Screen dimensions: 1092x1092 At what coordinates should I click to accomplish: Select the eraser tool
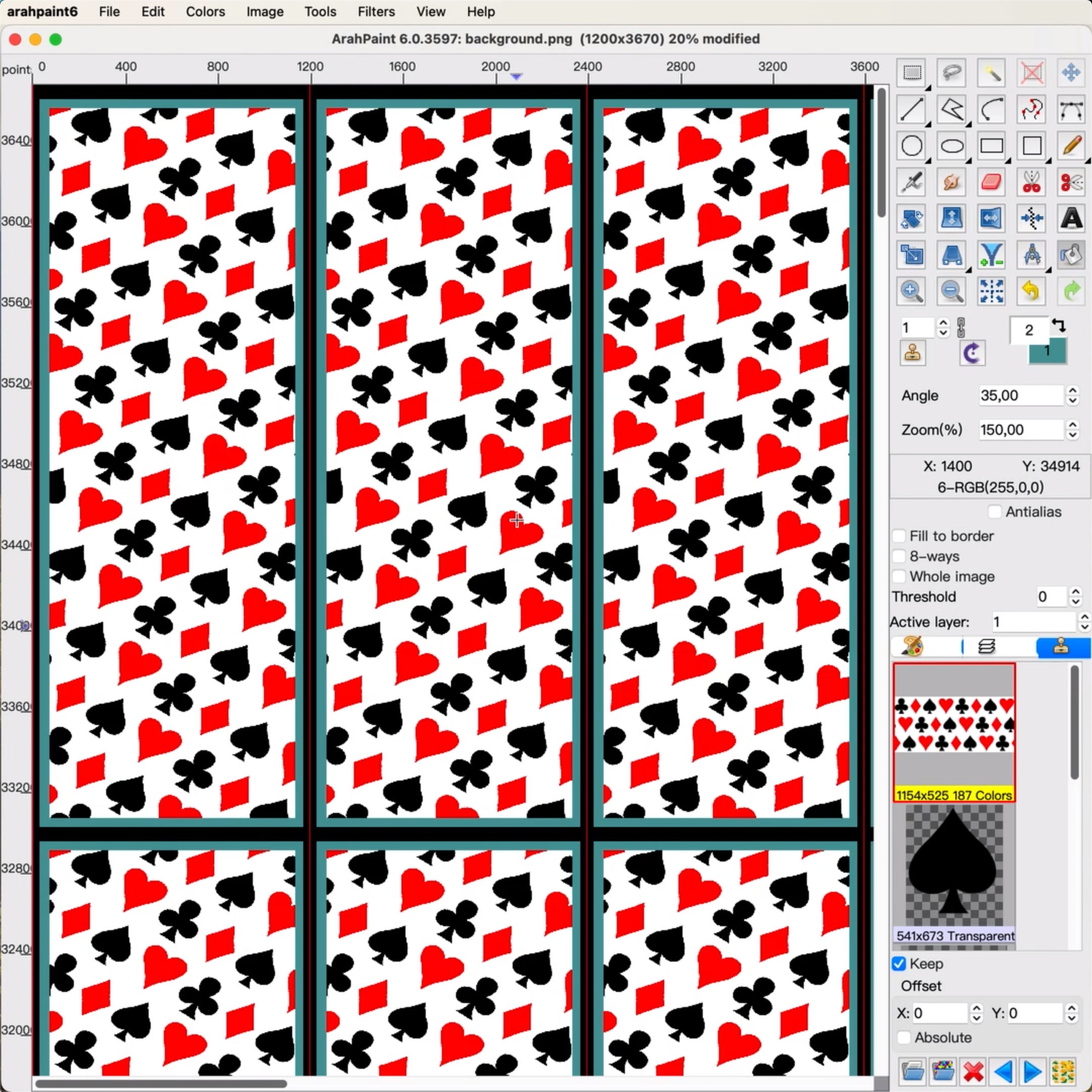(x=991, y=182)
